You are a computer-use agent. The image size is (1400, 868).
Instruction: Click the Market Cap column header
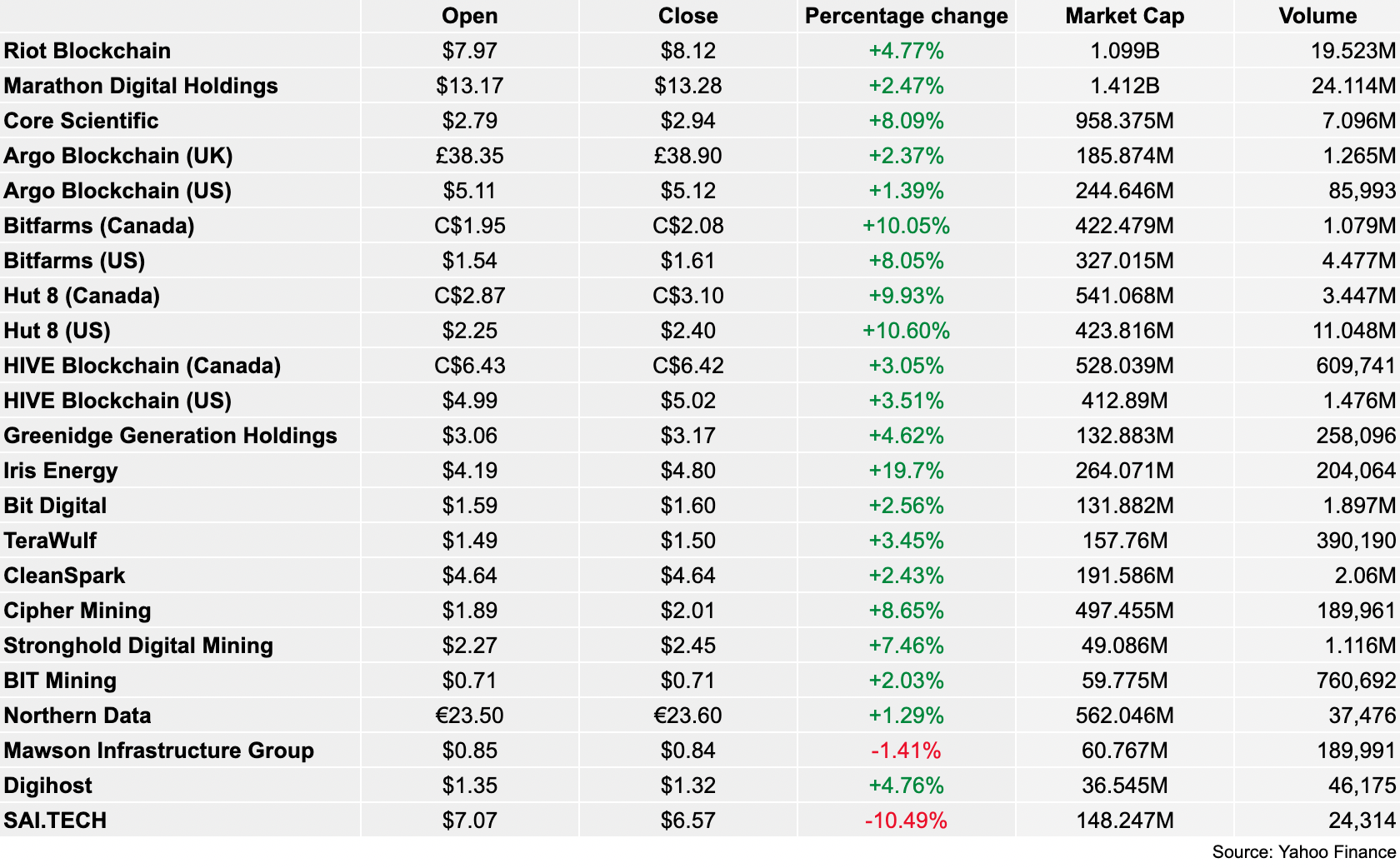click(x=1124, y=16)
